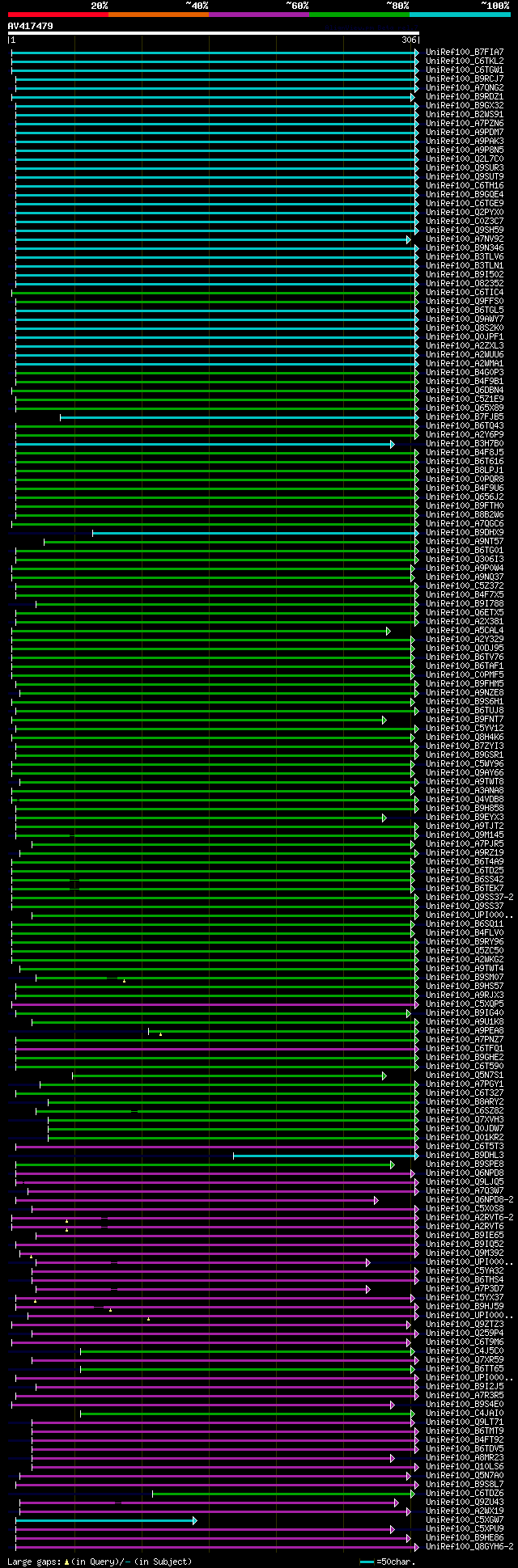The width and height of the screenshot is (518, 1568).
Task: Click arrowhead ending the Q5N7S1 alignment
Action: 384,1076
